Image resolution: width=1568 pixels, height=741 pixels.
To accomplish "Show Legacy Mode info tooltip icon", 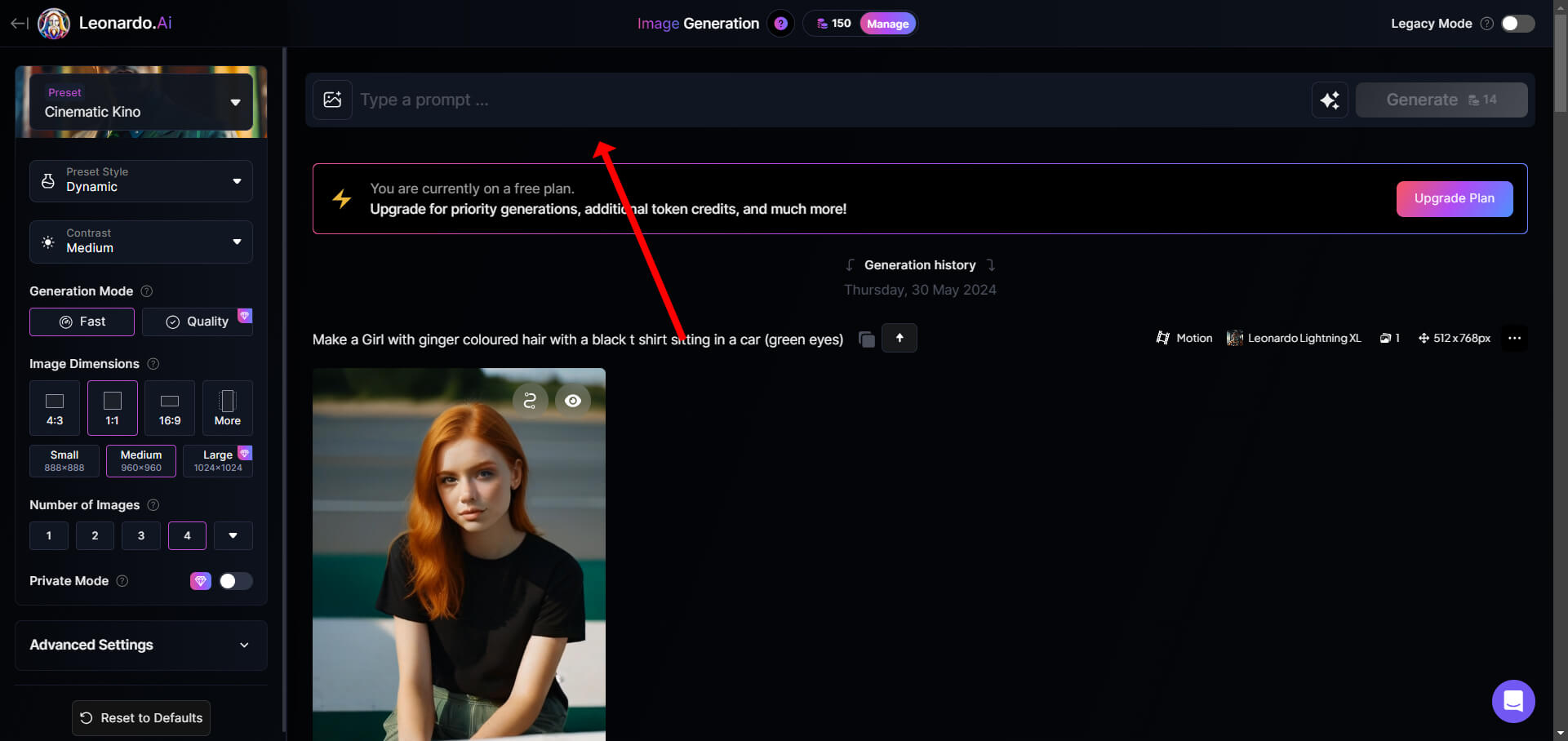I will pyautogui.click(x=1487, y=24).
